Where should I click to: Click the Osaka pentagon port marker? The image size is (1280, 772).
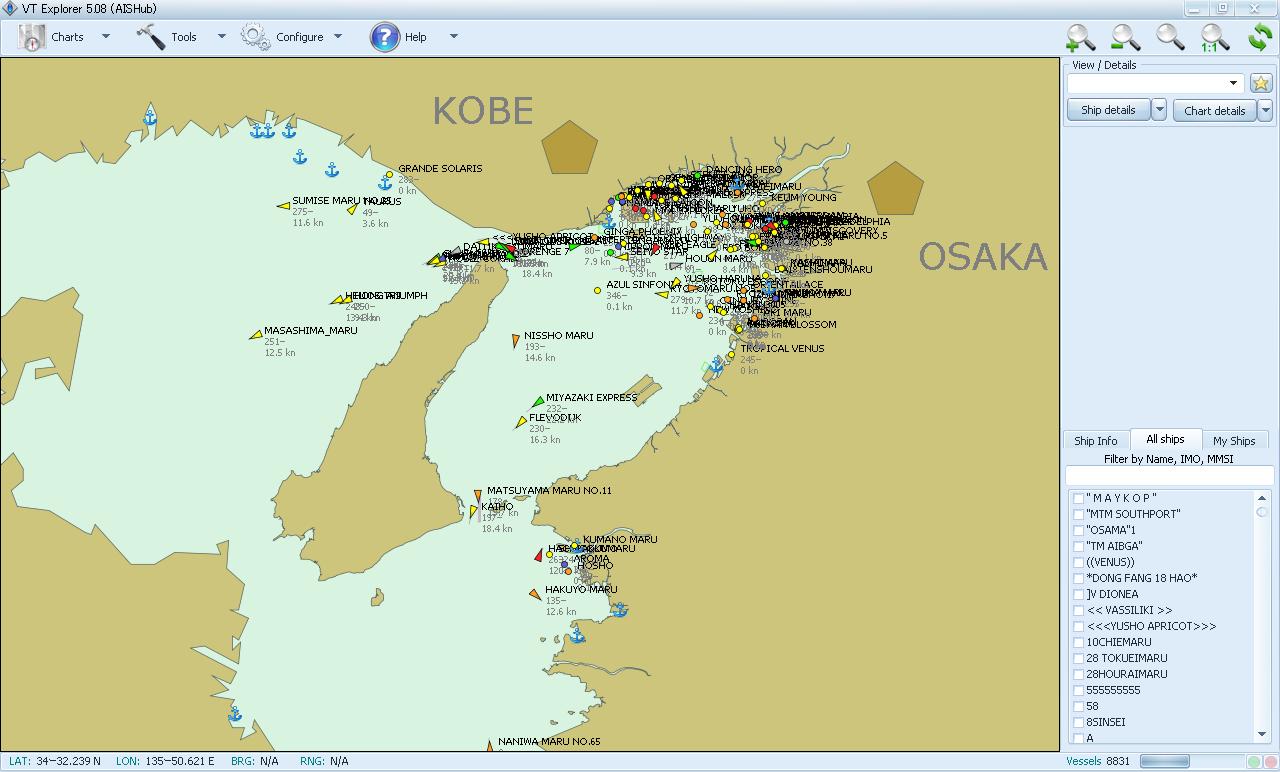point(895,188)
